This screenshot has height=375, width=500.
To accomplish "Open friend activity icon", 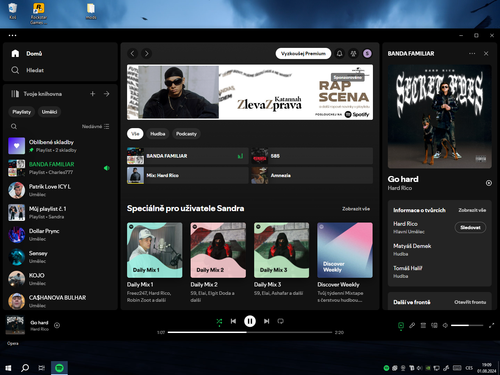I will (x=353, y=54).
